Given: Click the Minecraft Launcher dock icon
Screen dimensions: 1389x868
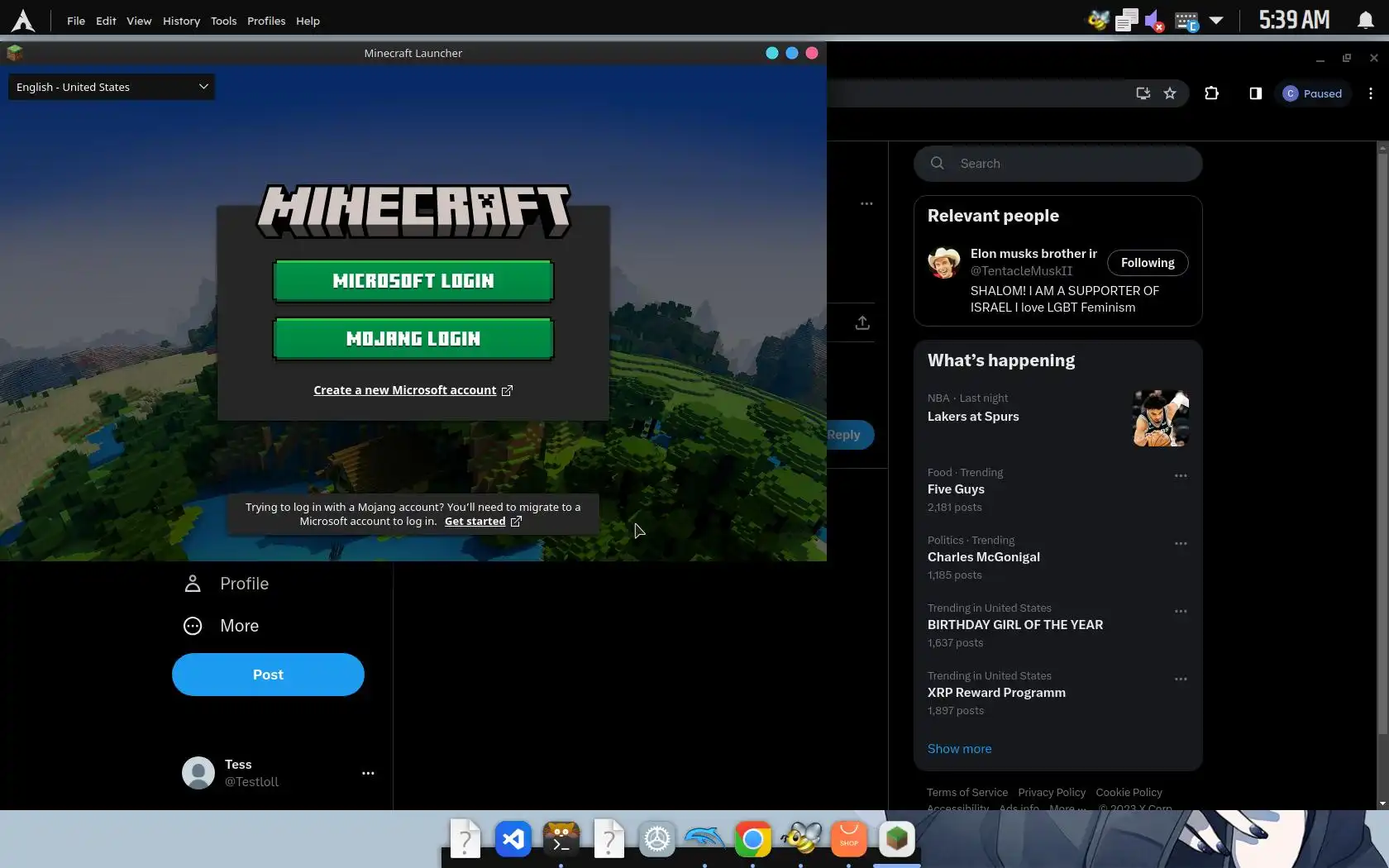Looking at the screenshot, I should pos(897,840).
